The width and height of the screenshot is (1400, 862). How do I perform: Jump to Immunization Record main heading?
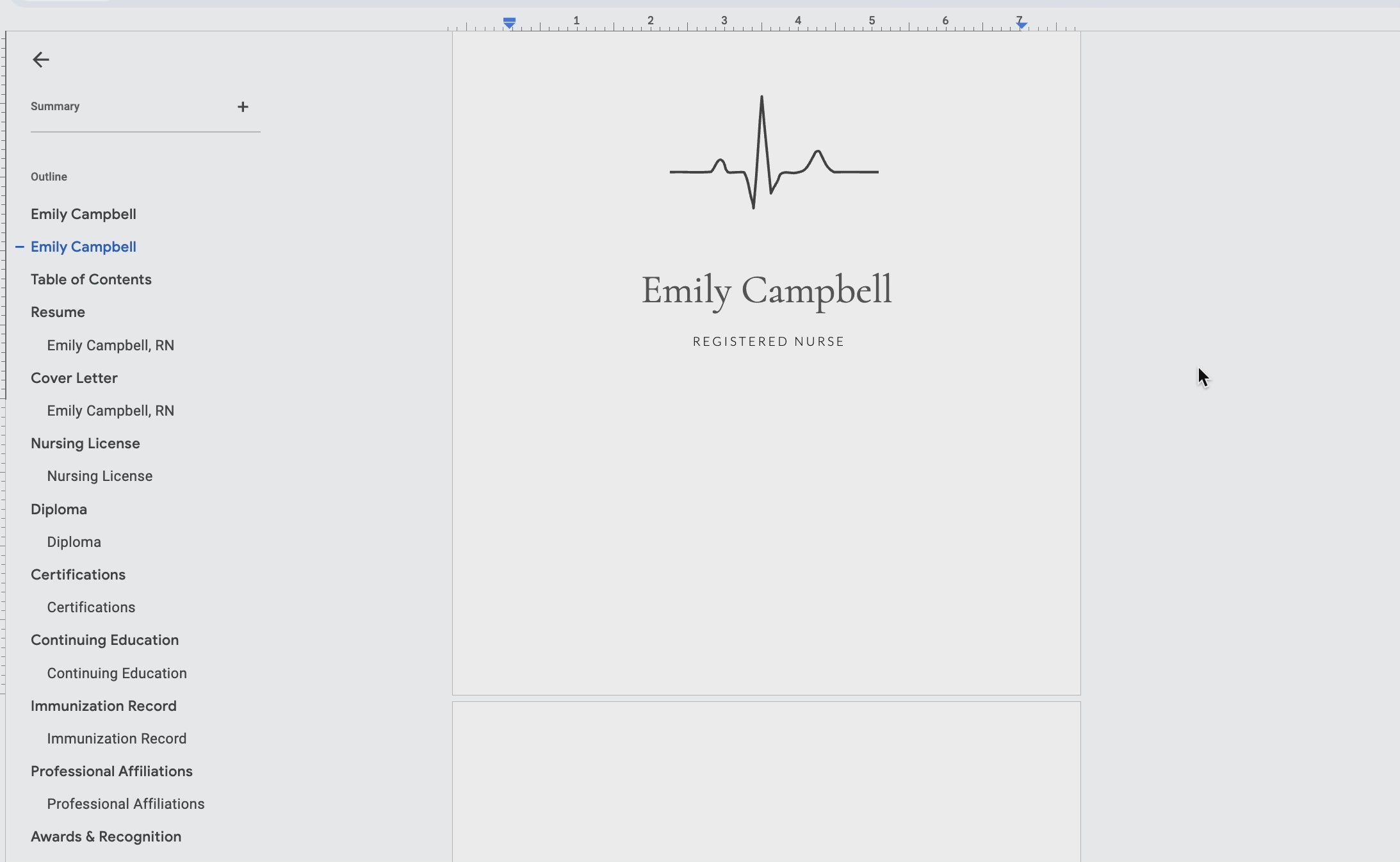point(103,706)
